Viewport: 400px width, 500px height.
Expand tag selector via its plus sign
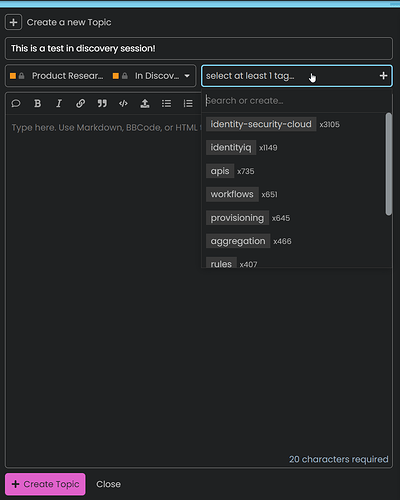(383, 76)
